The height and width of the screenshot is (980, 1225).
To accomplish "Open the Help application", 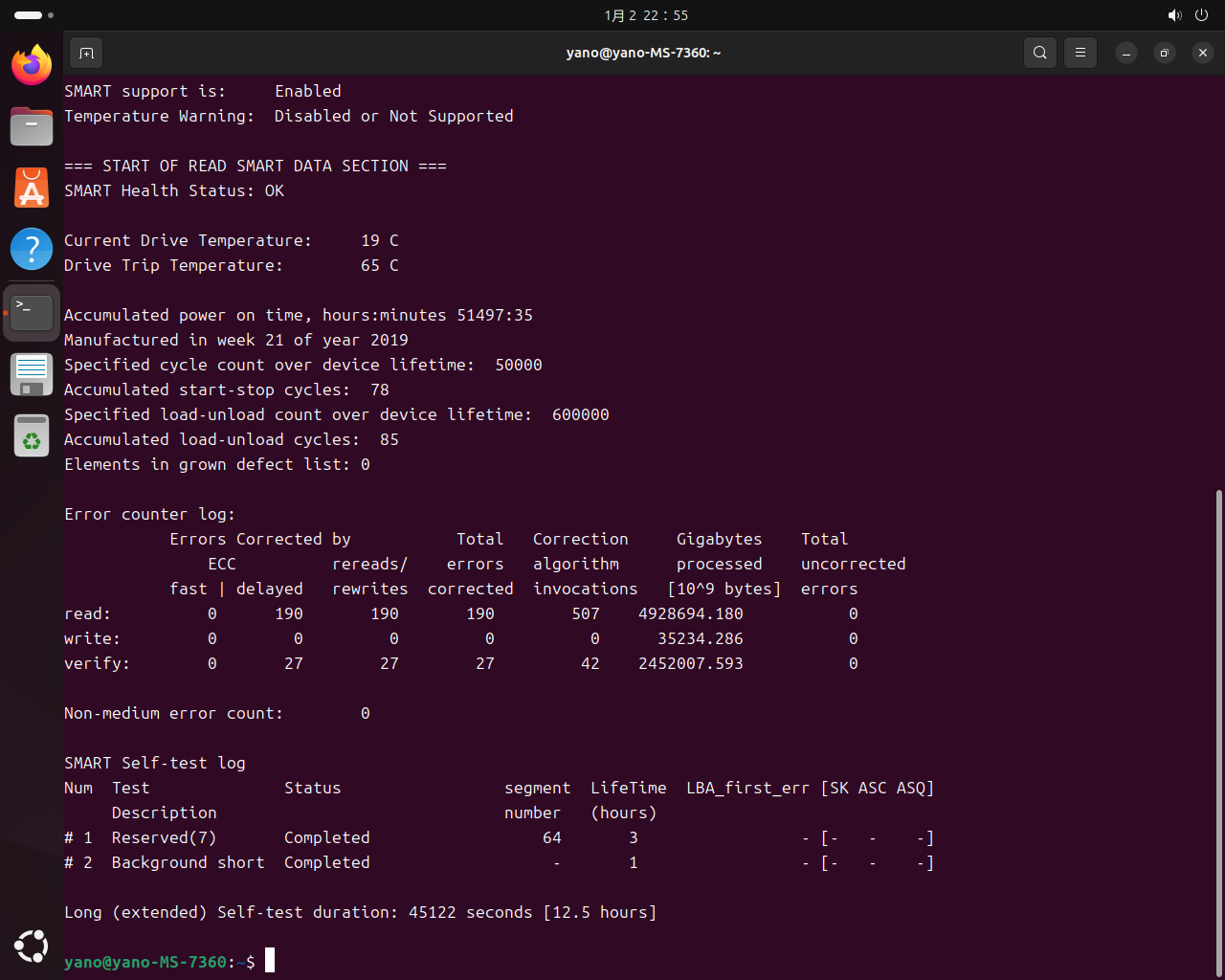I will [32, 249].
